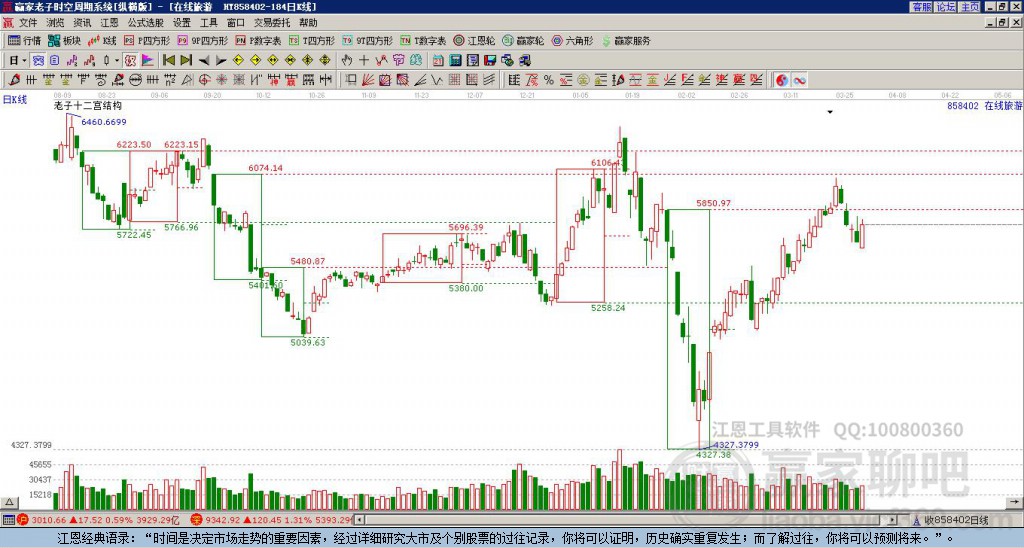
Task: Click the 老子十二宫结构 indicator label
Action: click(x=88, y=105)
